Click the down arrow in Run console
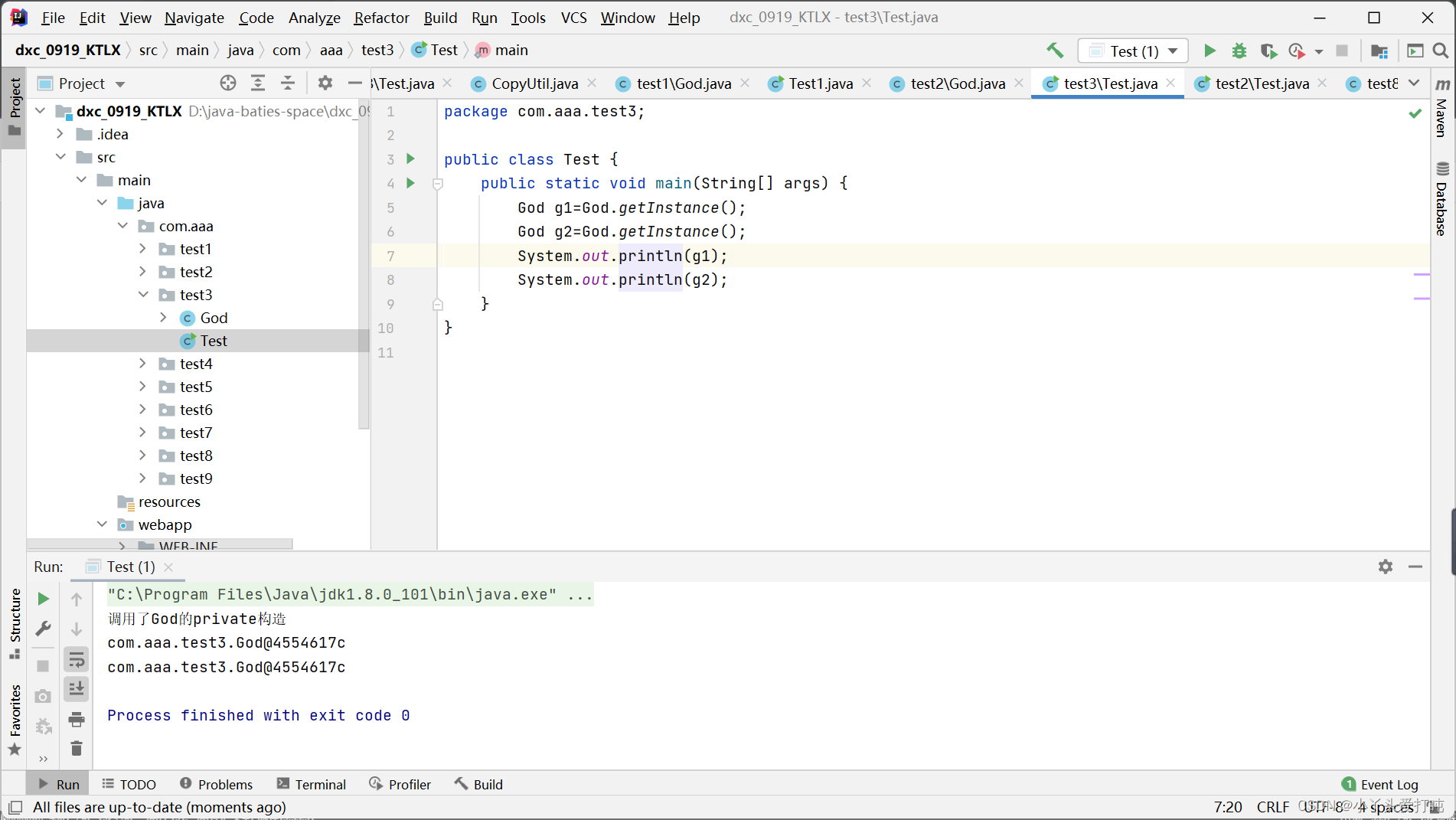Image resolution: width=1456 pixels, height=820 pixels. [77, 629]
